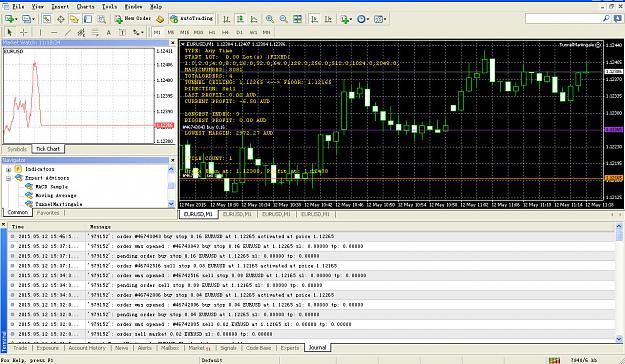Switch chart to candlesticks icon
625x364 pixels.
pos(240,19)
